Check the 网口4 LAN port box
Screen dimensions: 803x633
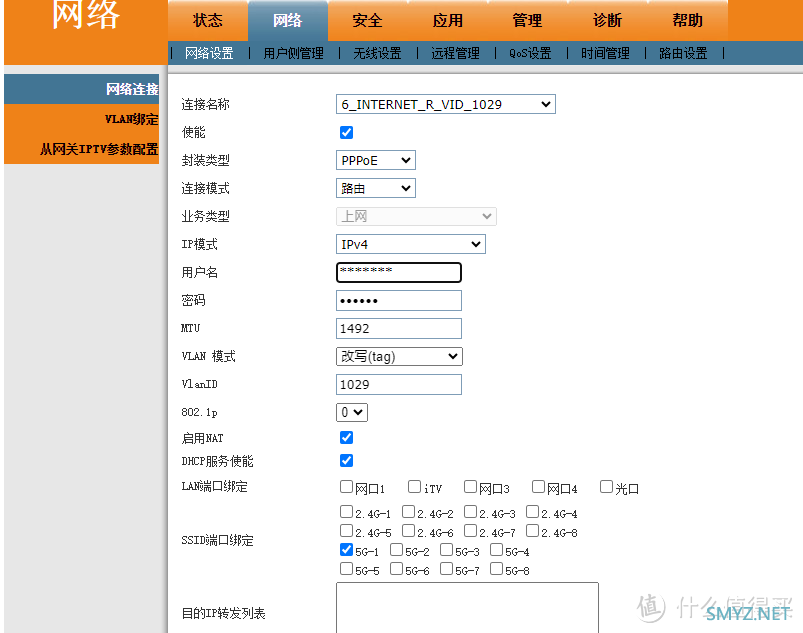[x=538, y=487]
